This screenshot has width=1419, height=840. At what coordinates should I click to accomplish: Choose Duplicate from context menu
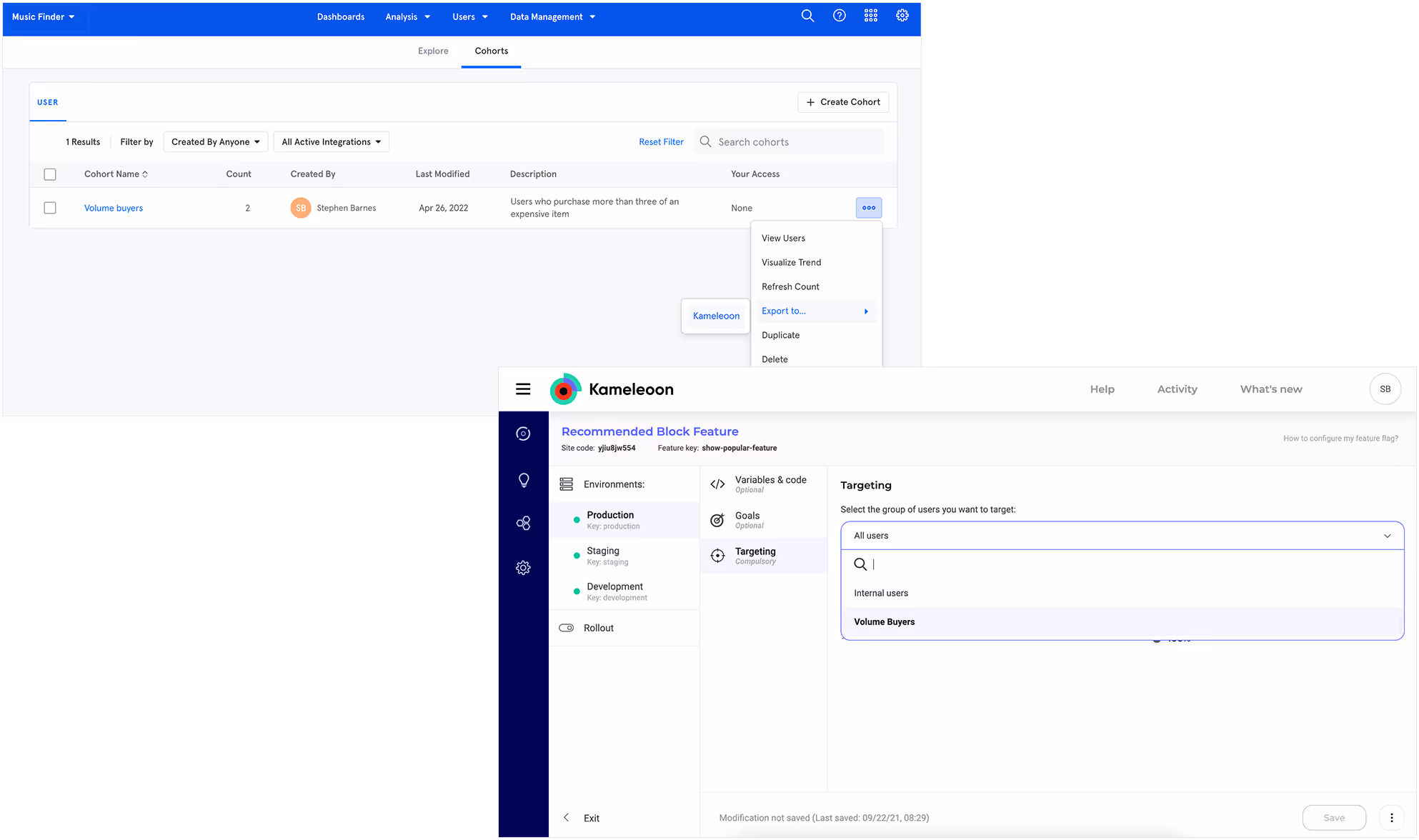[781, 335]
